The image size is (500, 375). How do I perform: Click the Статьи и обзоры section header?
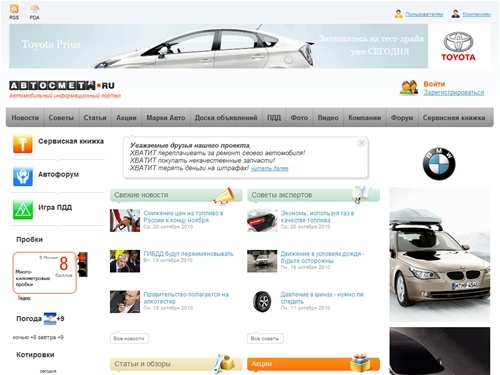coord(176,364)
